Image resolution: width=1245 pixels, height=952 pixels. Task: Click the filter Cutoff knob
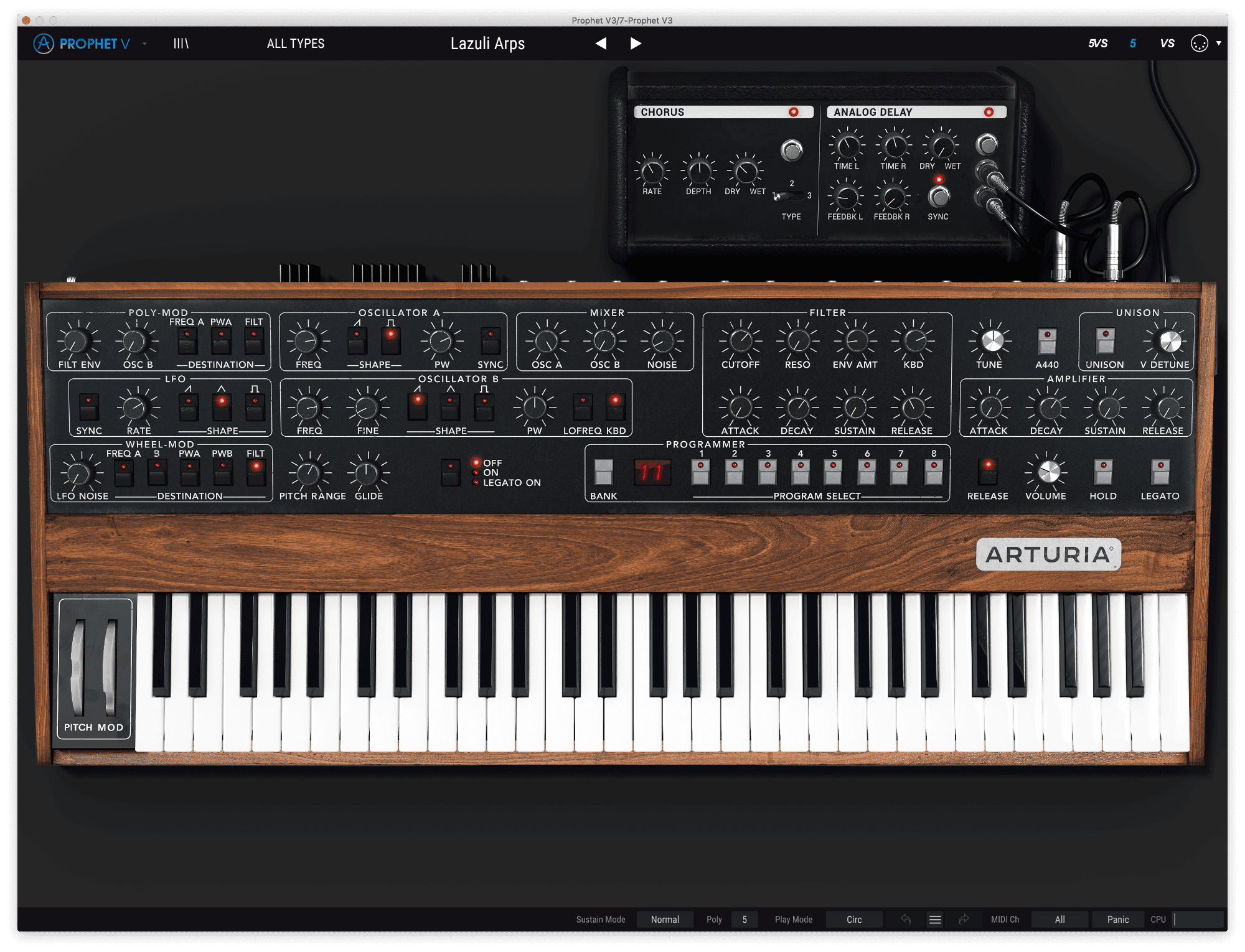coord(740,340)
